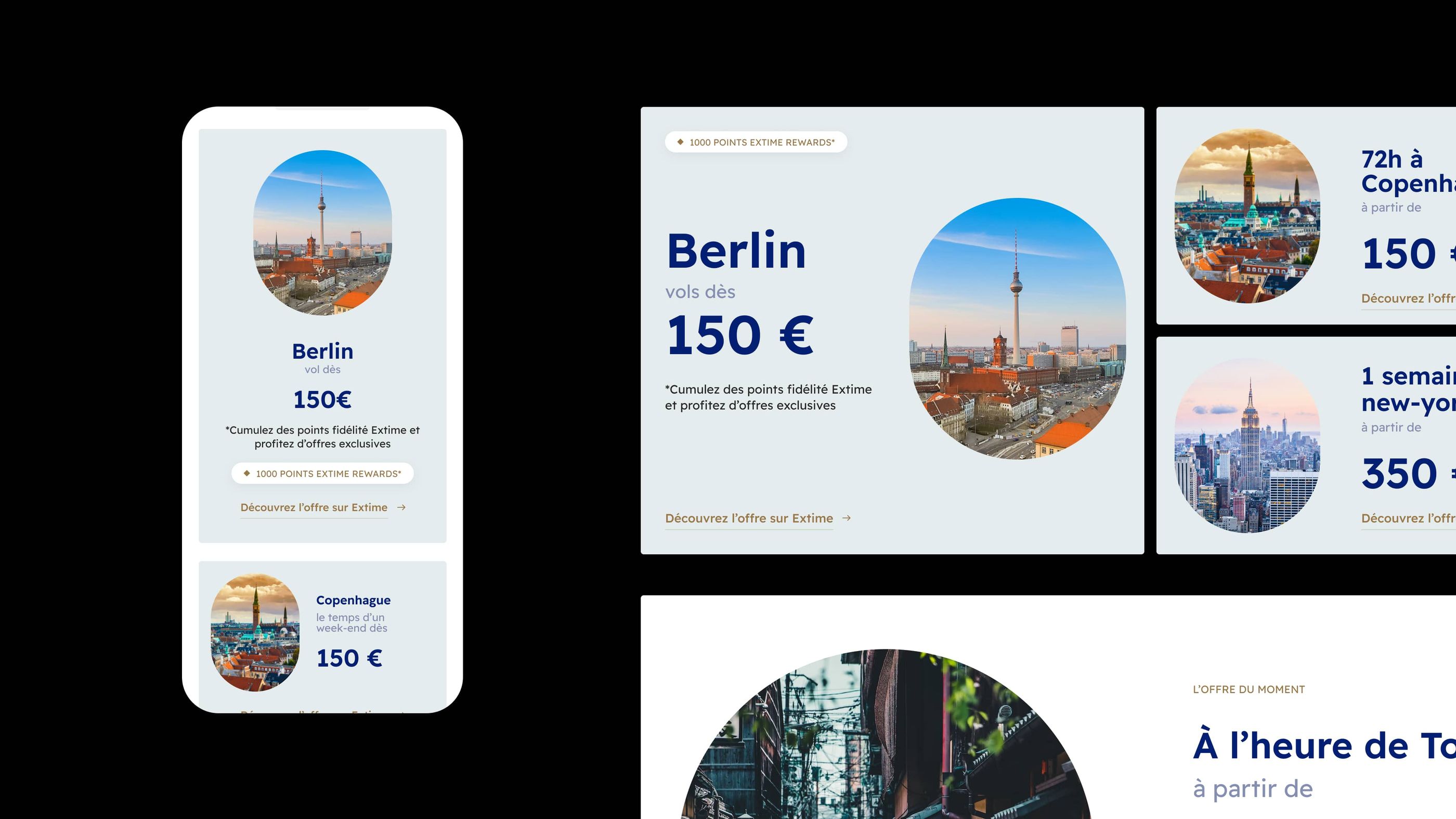
Task: Select the Copenhague photo in mobile card
Action: (x=255, y=632)
